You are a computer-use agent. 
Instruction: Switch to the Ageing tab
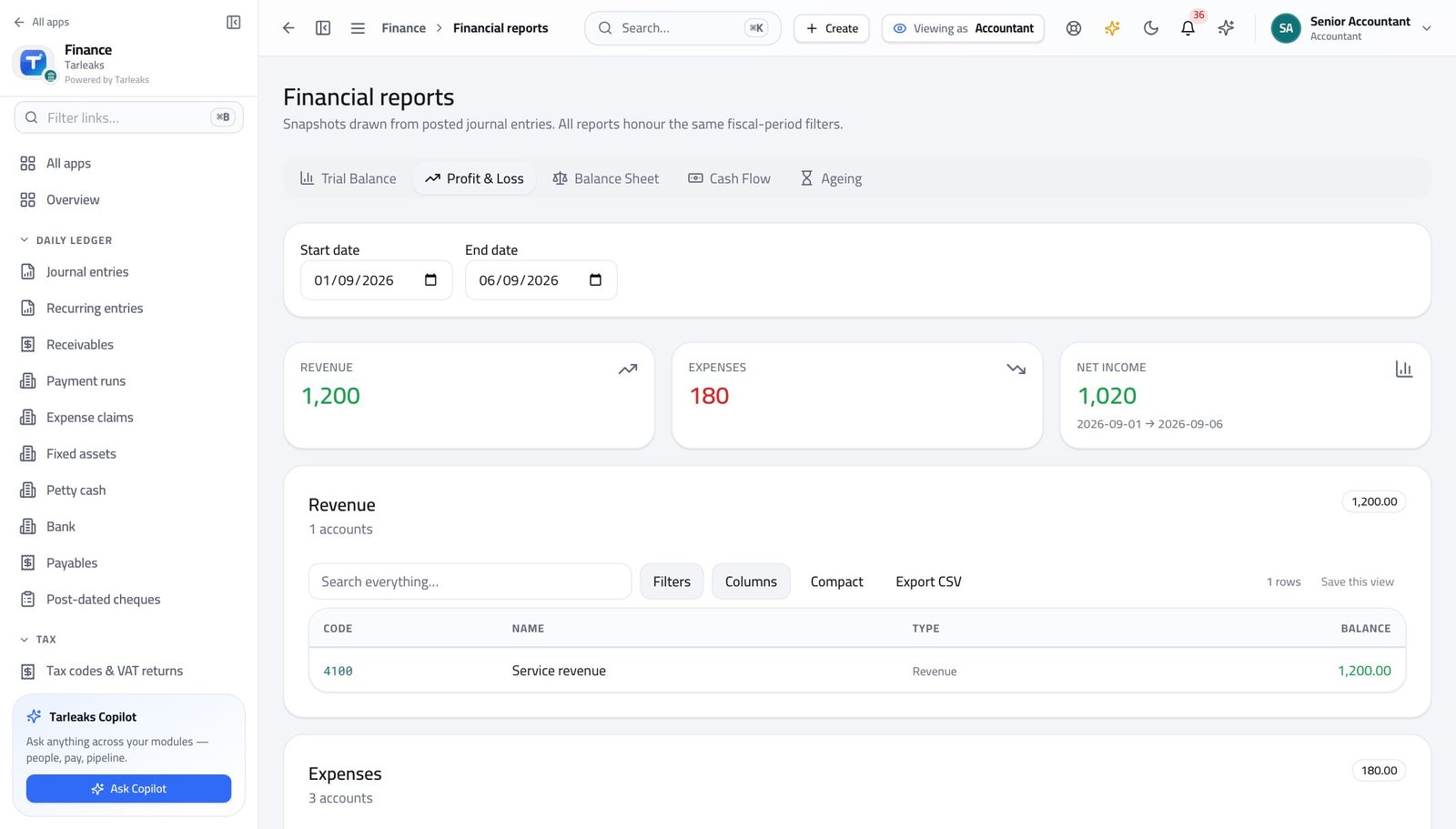[831, 178]
